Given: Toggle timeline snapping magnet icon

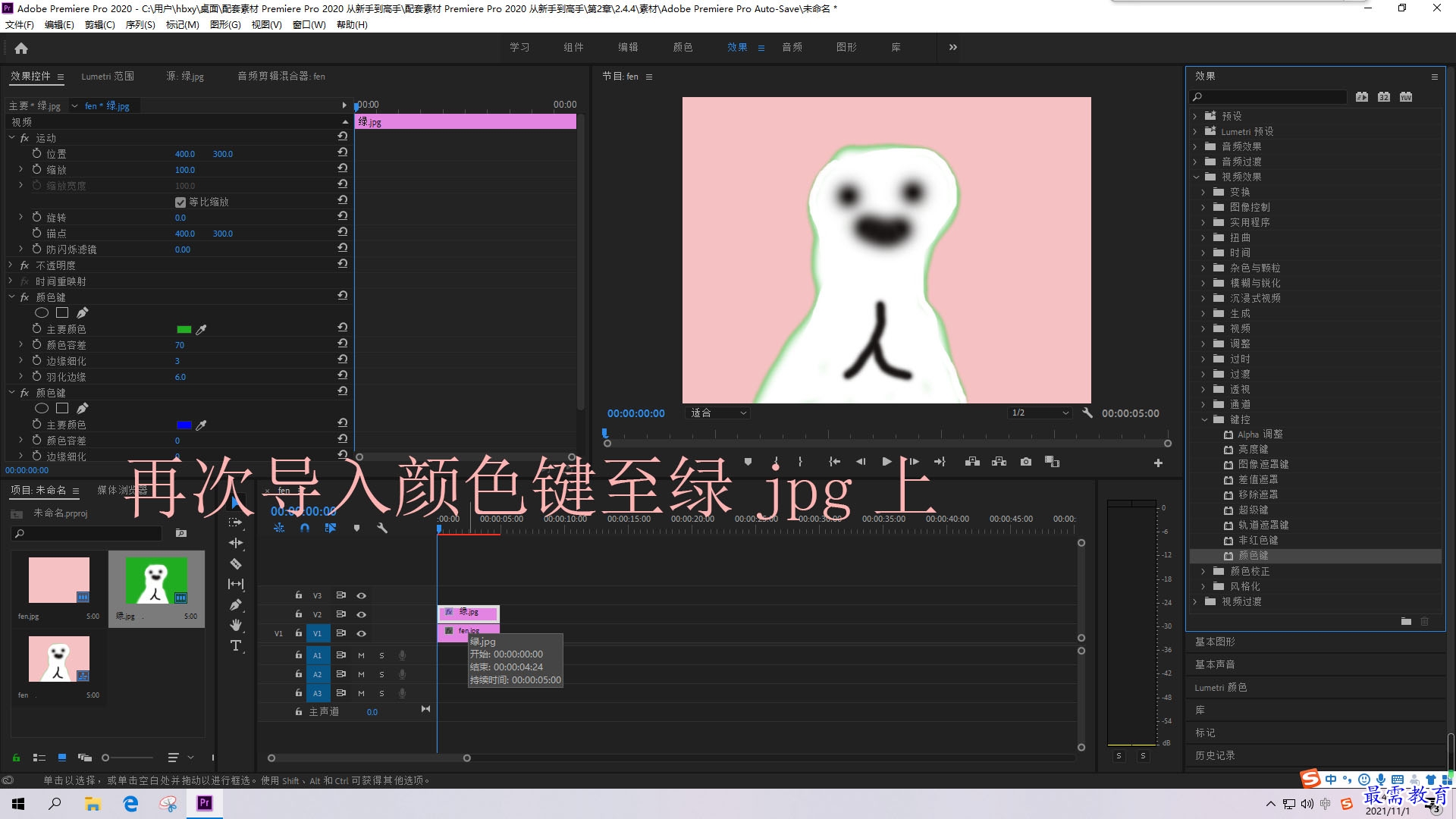Looking at the screenshot, I should click(305, 528).
